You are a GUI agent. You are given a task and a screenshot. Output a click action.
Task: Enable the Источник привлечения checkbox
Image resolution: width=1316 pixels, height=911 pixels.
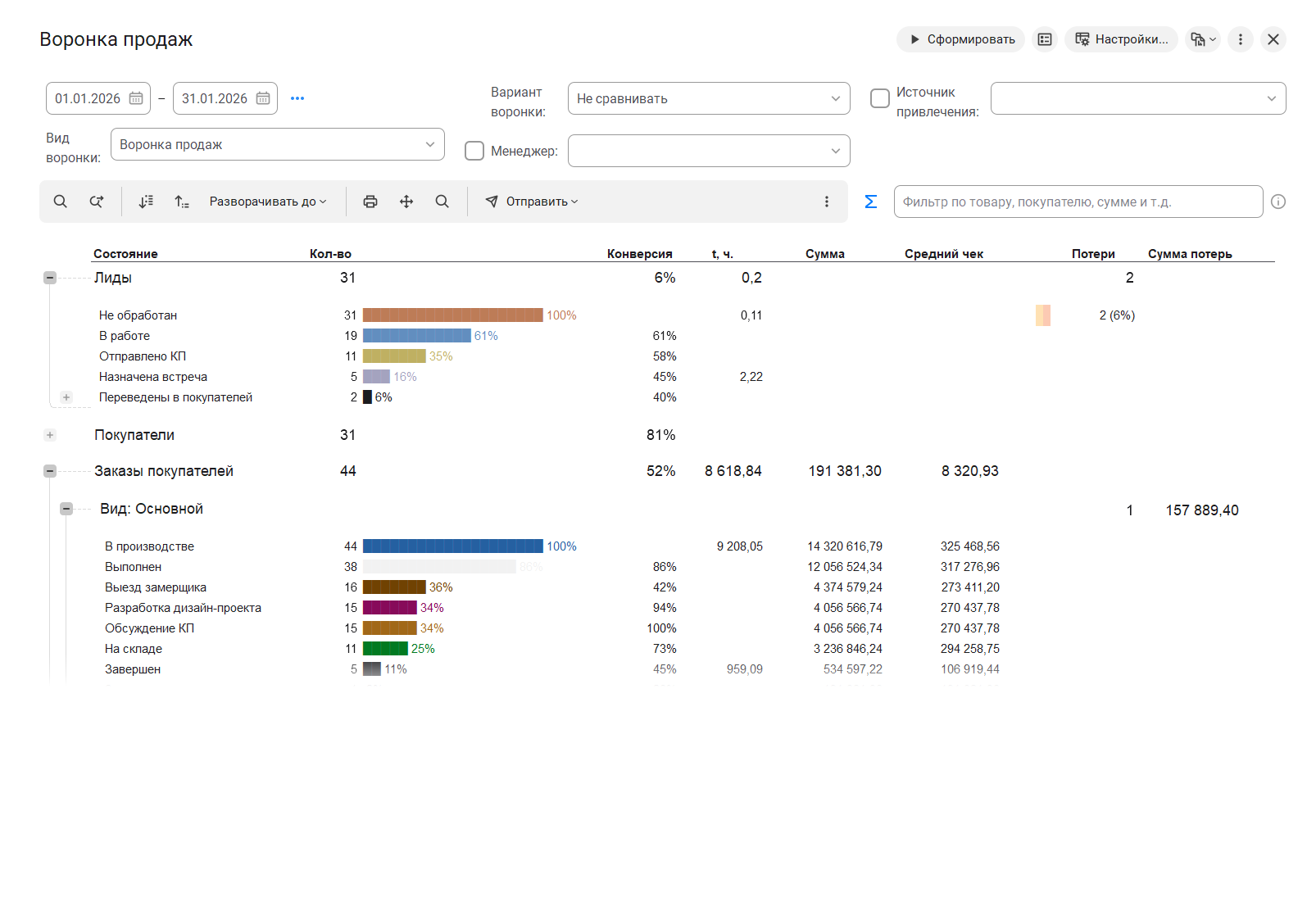click(880, 98)
